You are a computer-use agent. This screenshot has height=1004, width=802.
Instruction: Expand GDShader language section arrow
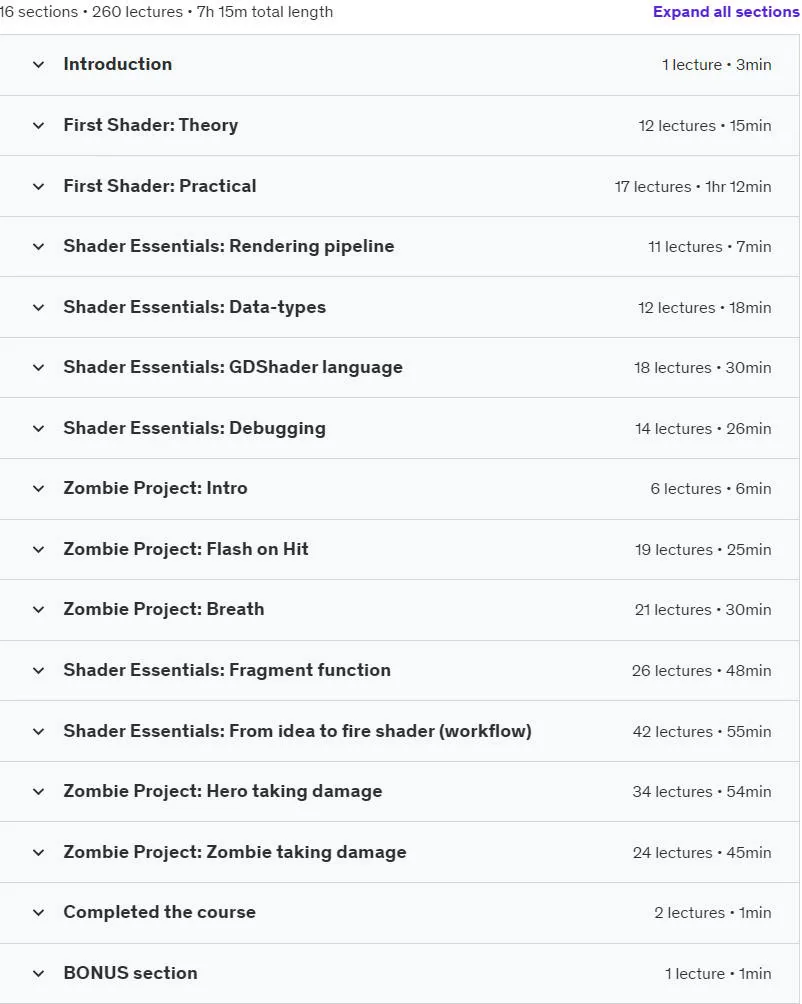click(38, 368)
